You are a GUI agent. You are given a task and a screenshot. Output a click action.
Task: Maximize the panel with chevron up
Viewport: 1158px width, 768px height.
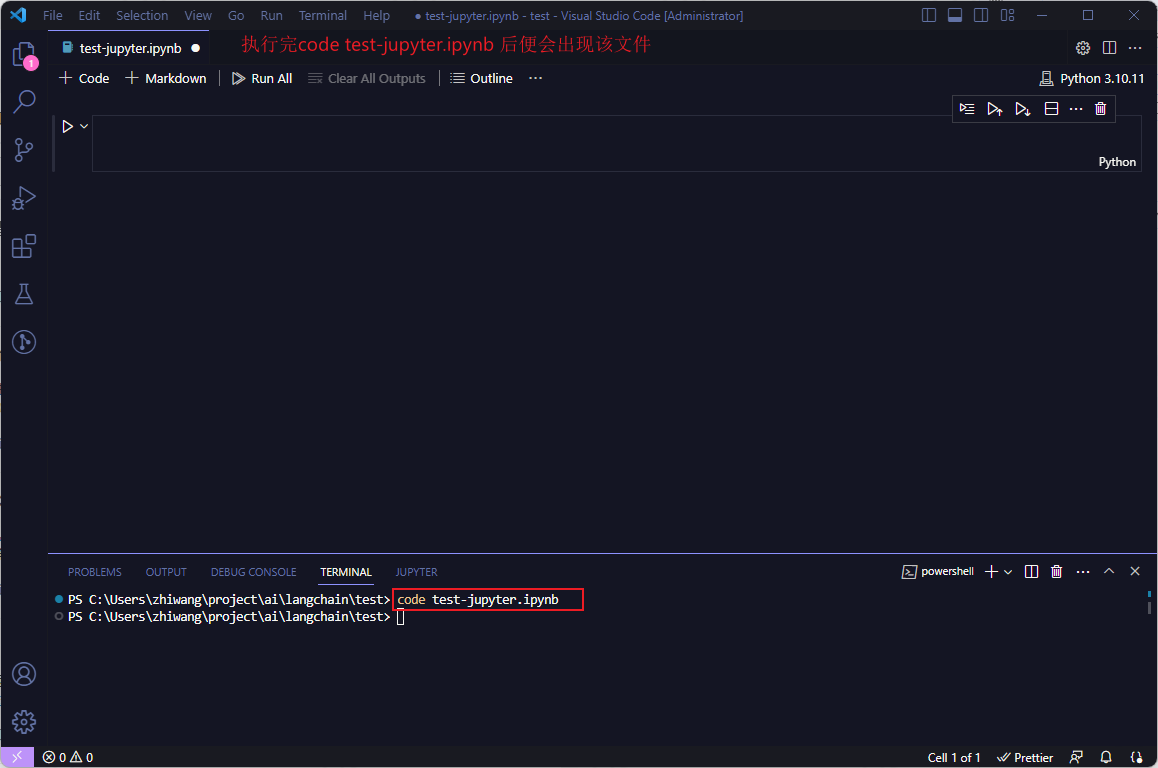1109,572
